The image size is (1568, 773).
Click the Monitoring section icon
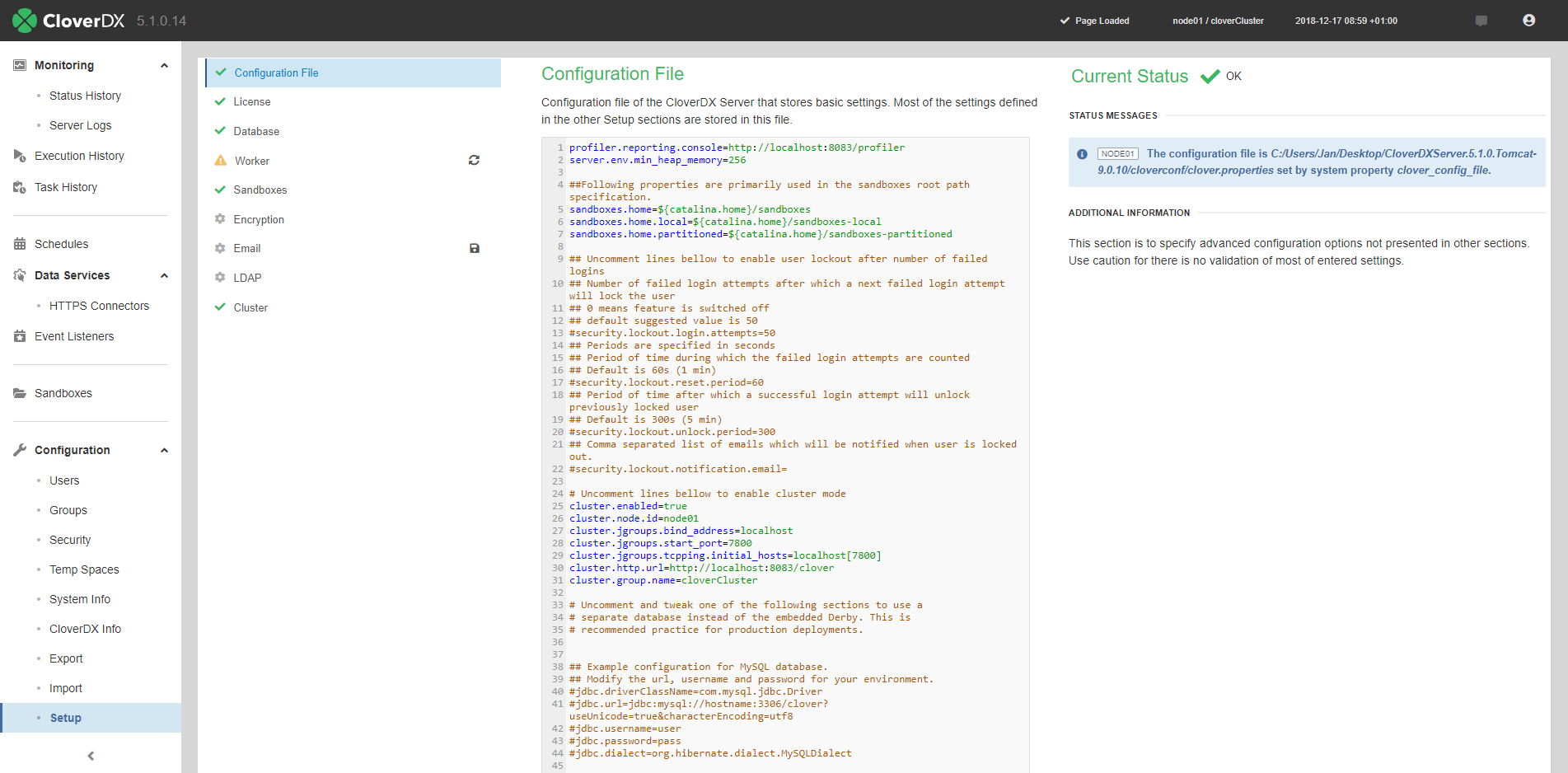(20, 65)
